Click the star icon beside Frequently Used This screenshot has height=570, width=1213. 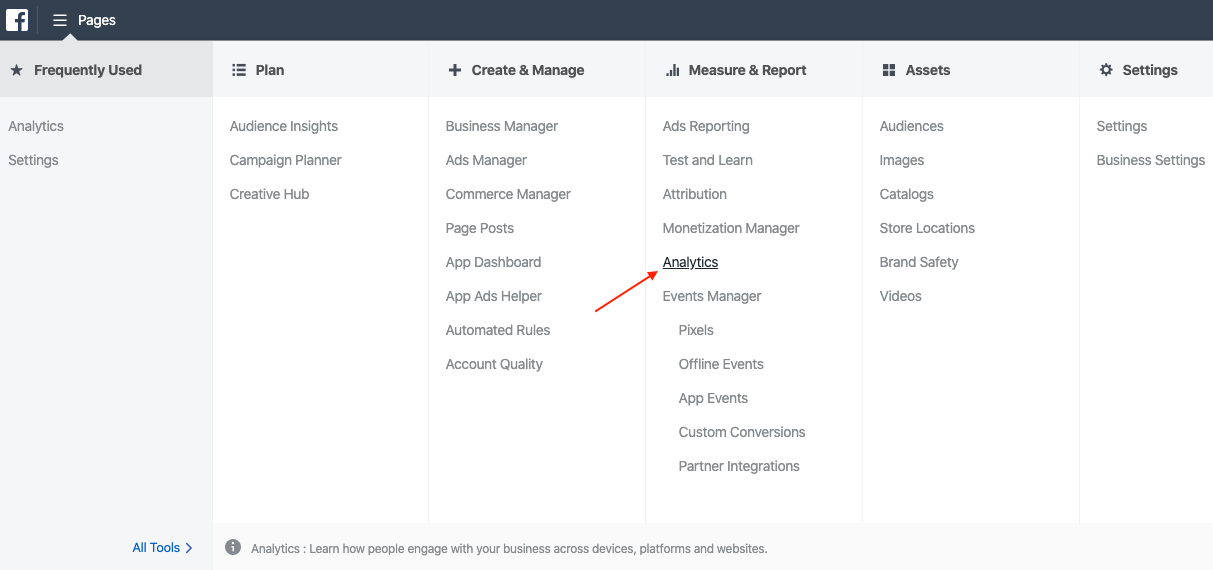16,70
